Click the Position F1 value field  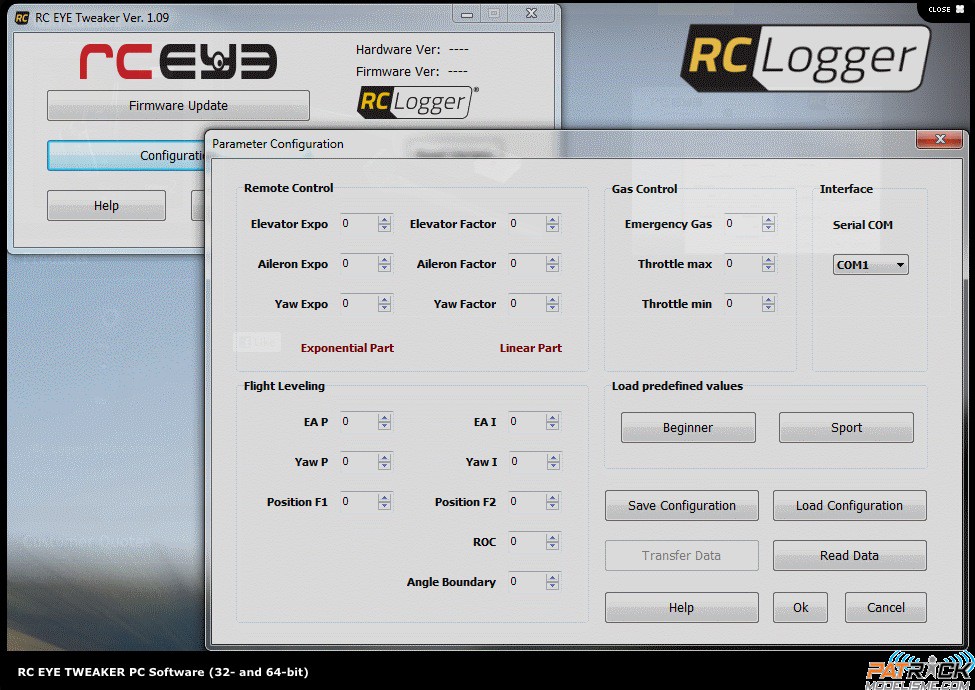359,502
